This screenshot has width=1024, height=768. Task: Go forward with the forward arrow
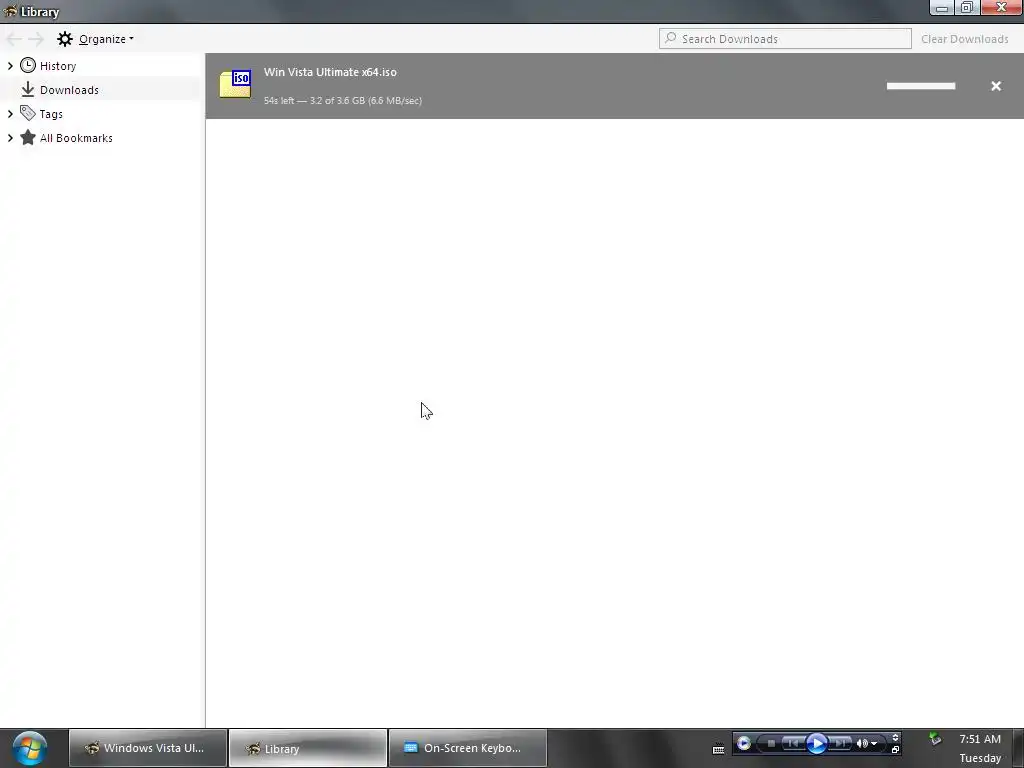[x=36, y=39]
